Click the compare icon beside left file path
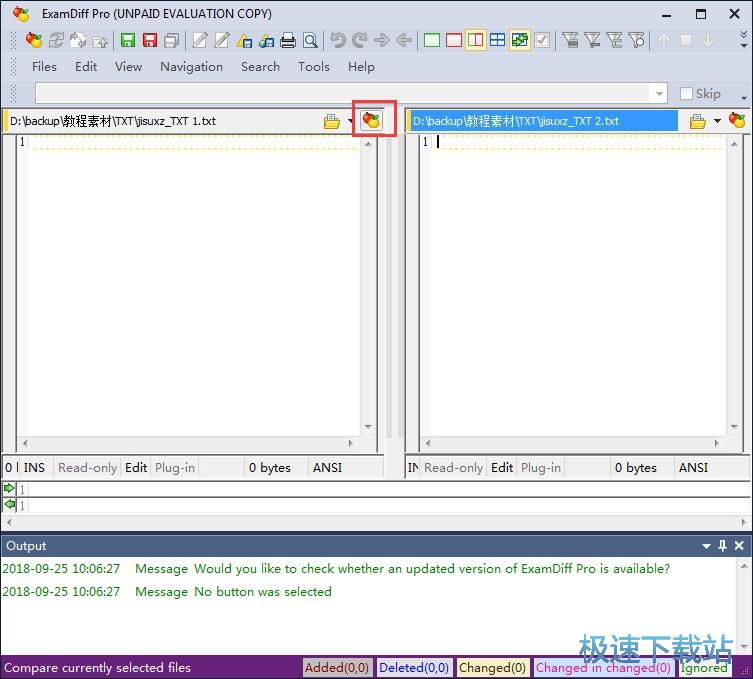753x679 pixels. (x=371, y=121)
